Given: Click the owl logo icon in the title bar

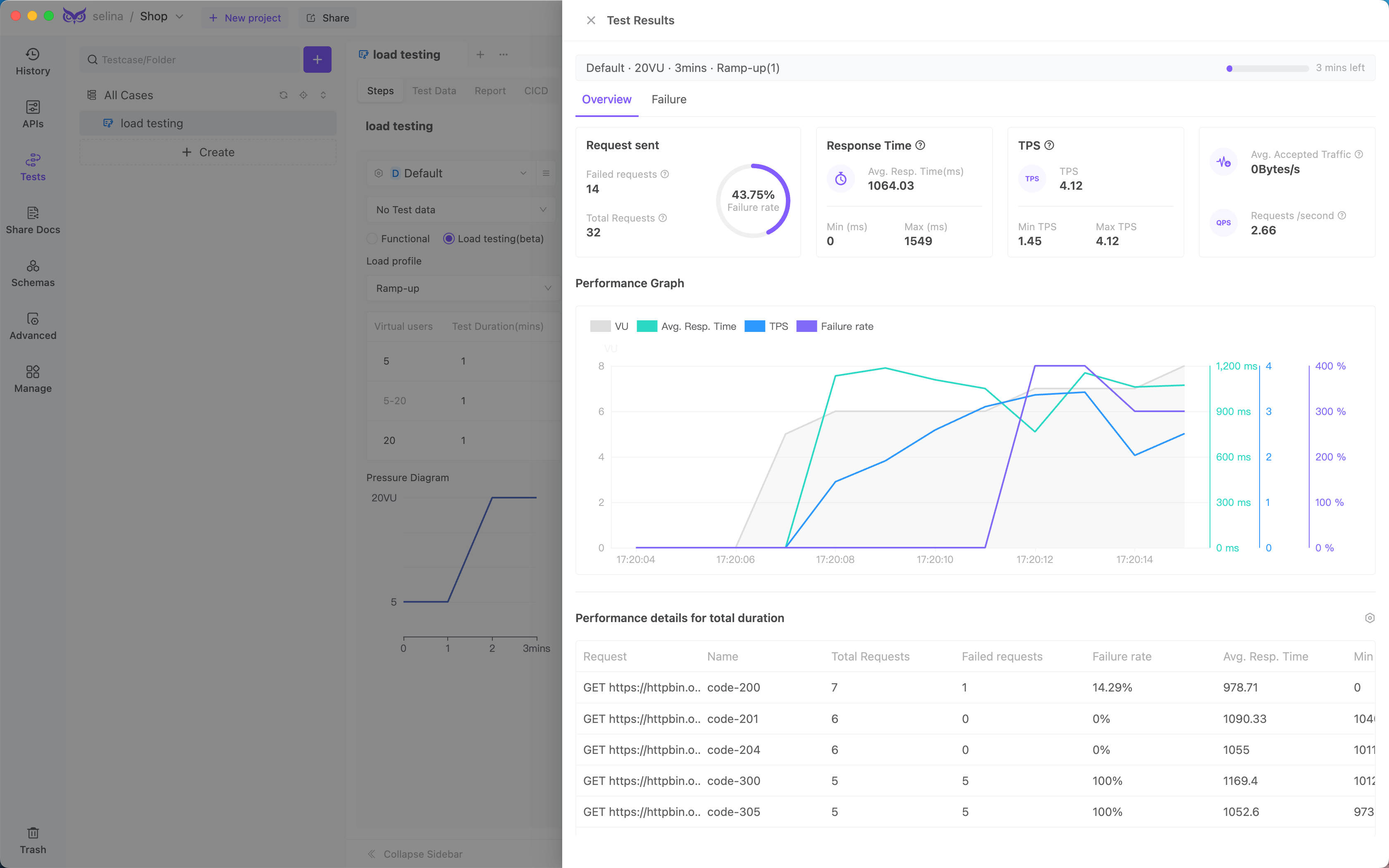Looking at the screenshot, I should 74,16.
